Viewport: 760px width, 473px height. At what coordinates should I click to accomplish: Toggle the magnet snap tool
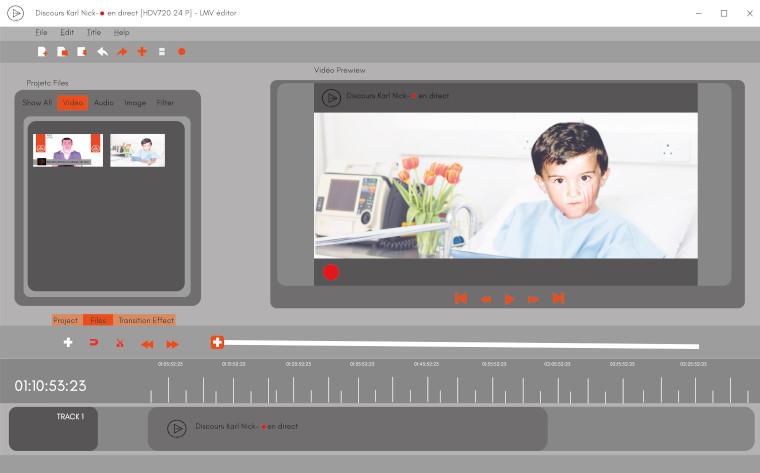(94, 343)
